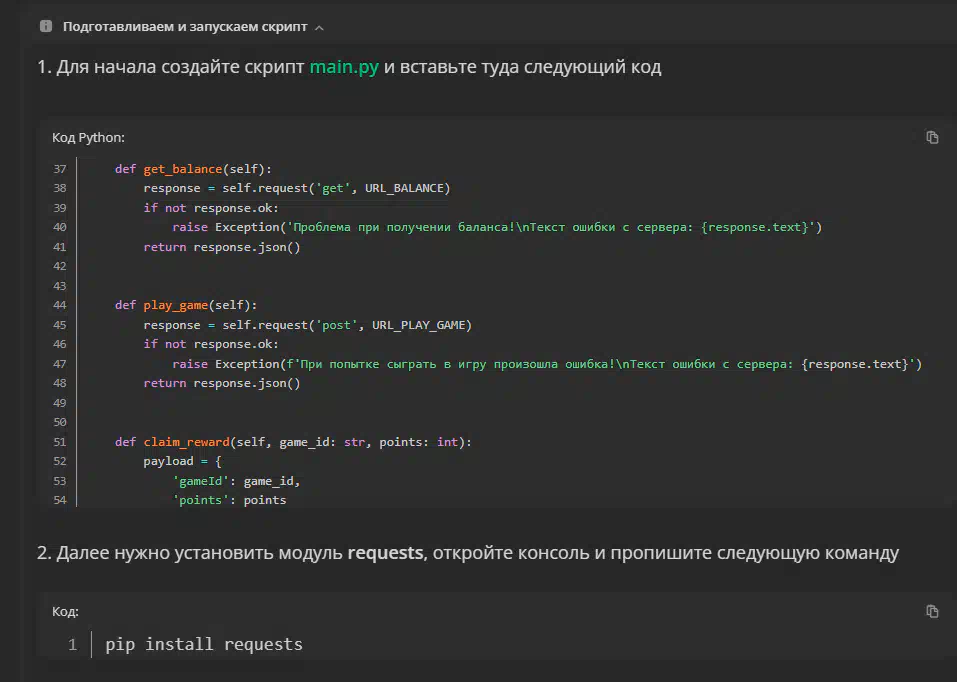Click line number 37 in the gutter
The width and height of the screenshot is (957, 682).
tap(60, 169)
